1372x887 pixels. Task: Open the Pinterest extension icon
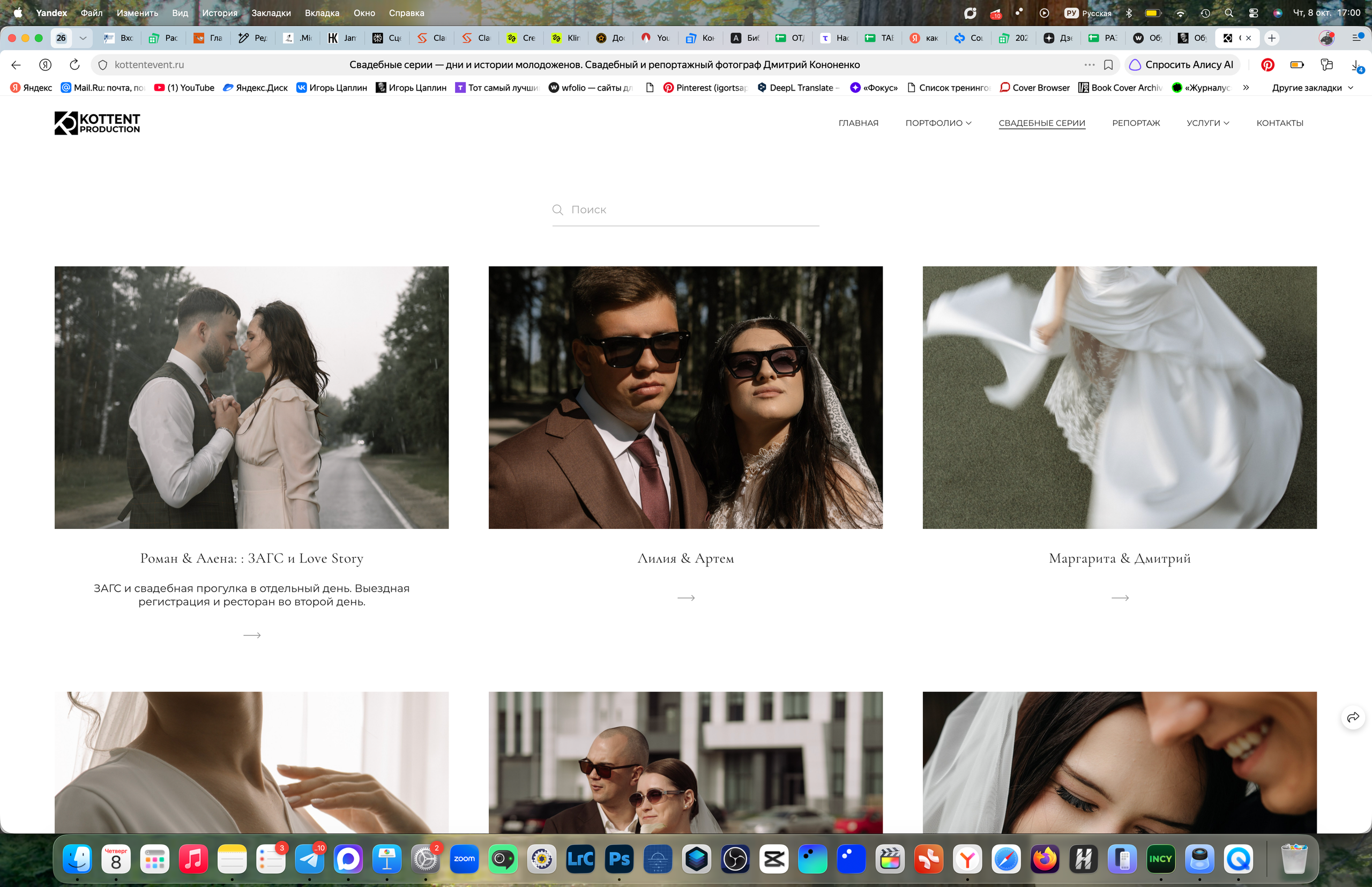pyautogui.click(x=1267, y=64)
